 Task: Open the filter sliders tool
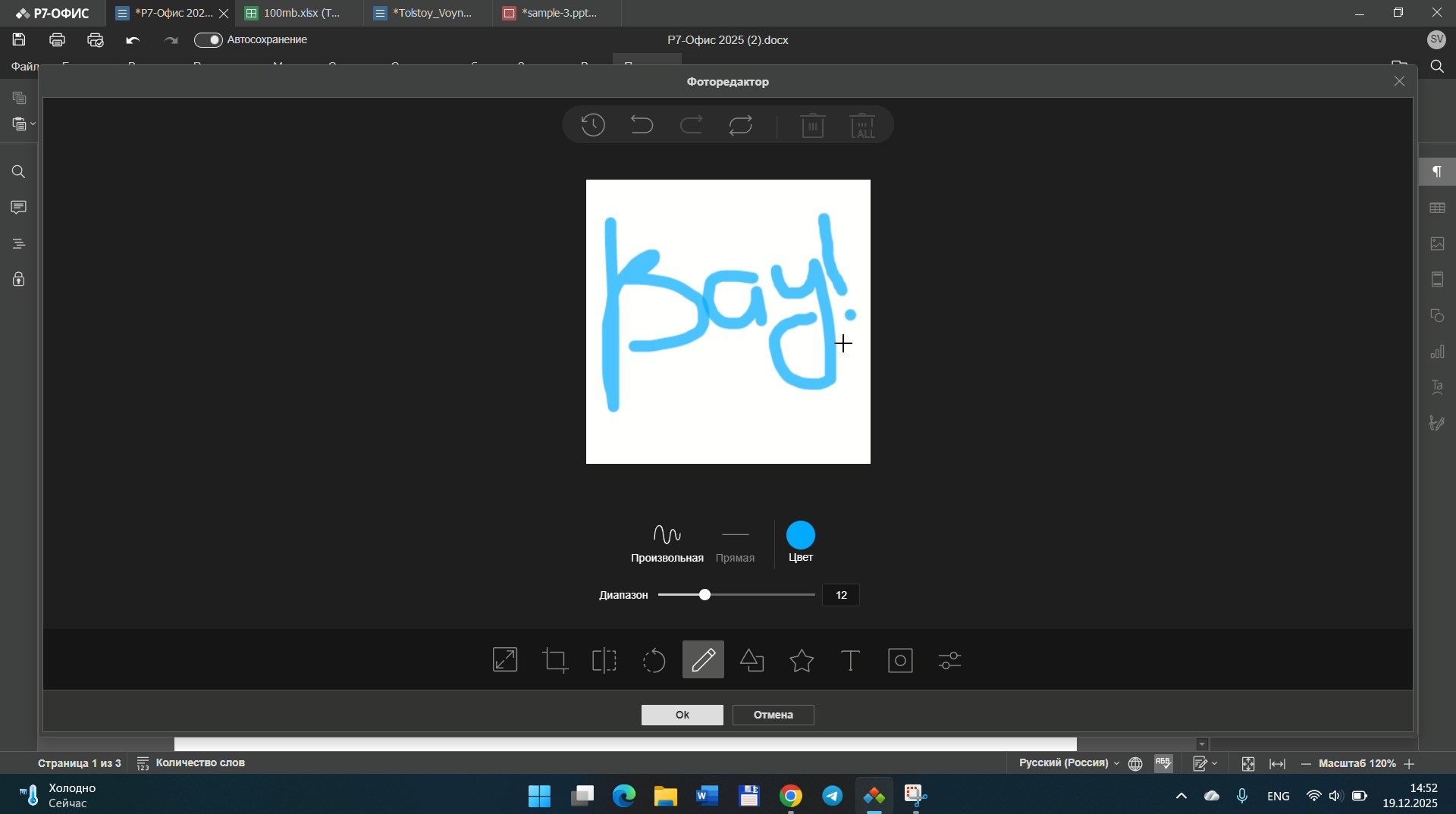(x=949, y=661)
